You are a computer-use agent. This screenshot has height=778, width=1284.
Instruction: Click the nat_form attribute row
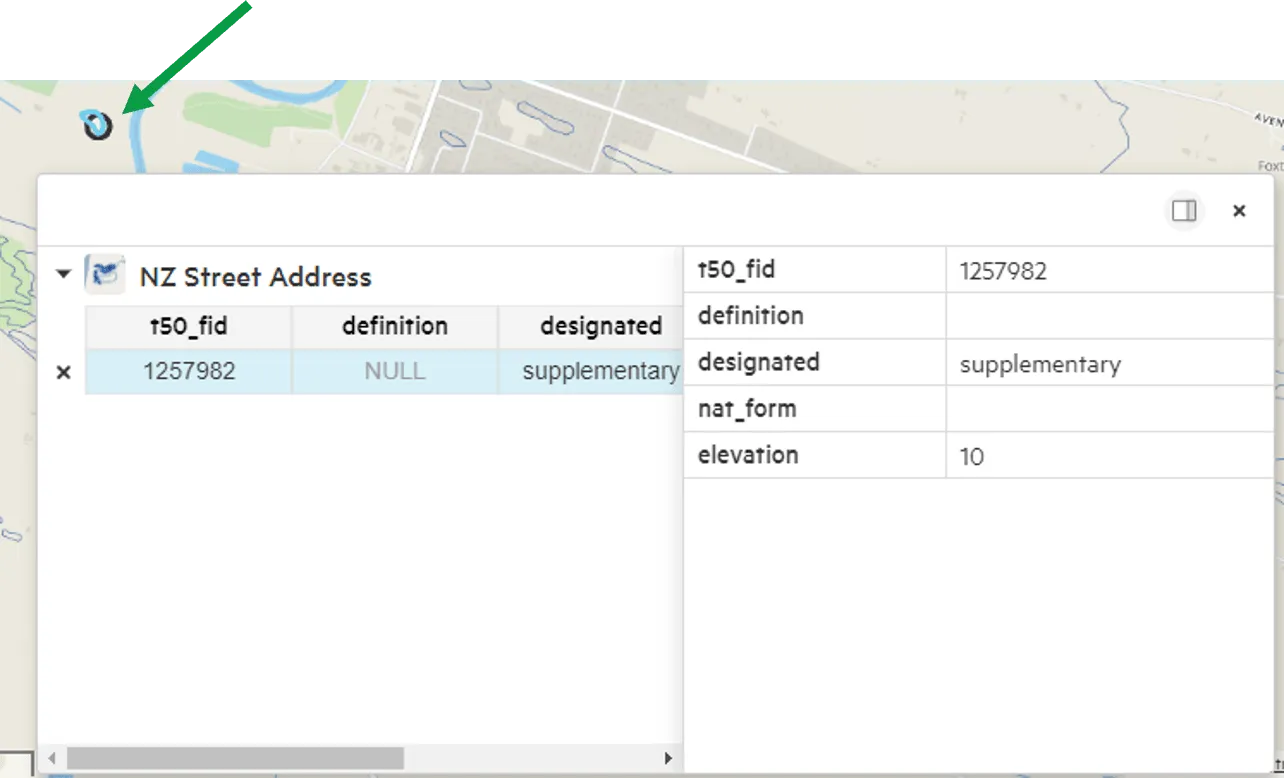979,409
